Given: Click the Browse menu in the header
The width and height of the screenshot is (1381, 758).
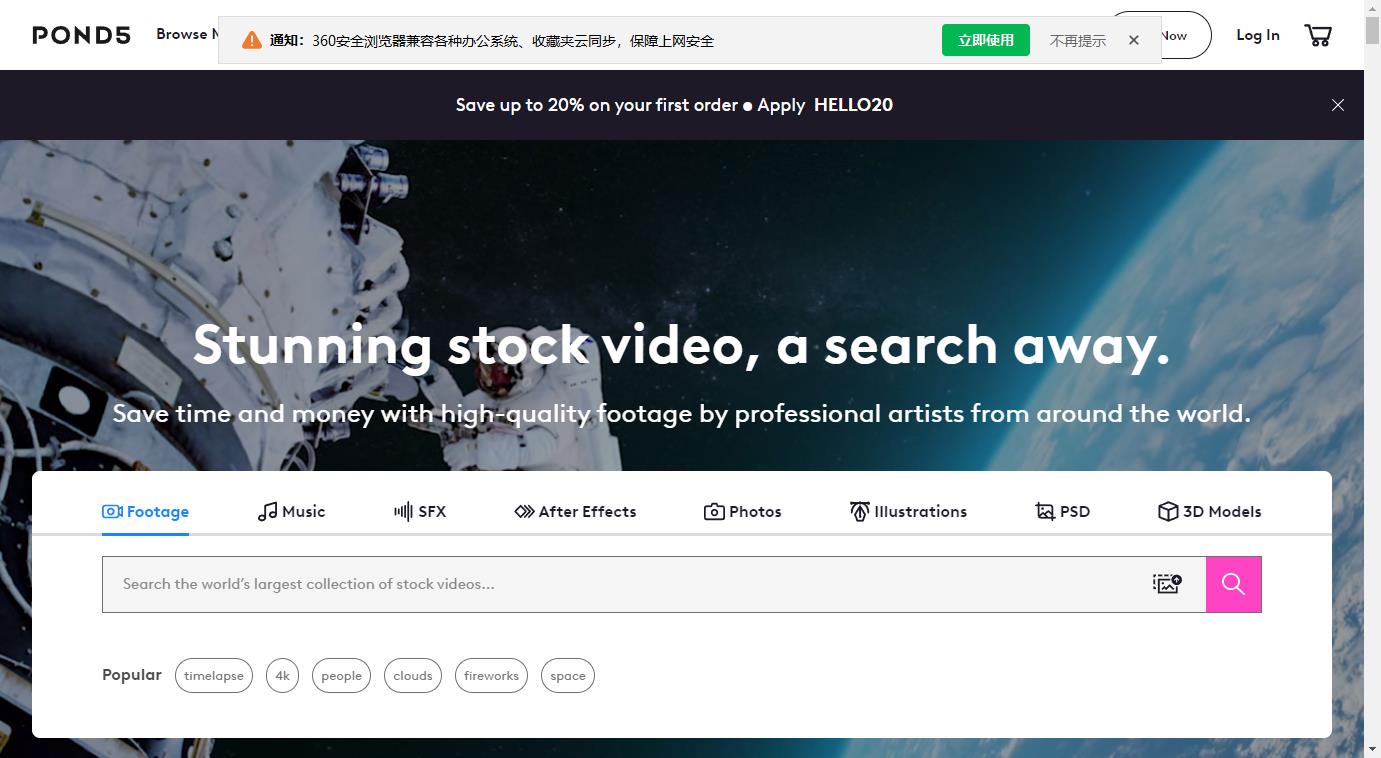Looking at the screenshot, I should point(186,34).
